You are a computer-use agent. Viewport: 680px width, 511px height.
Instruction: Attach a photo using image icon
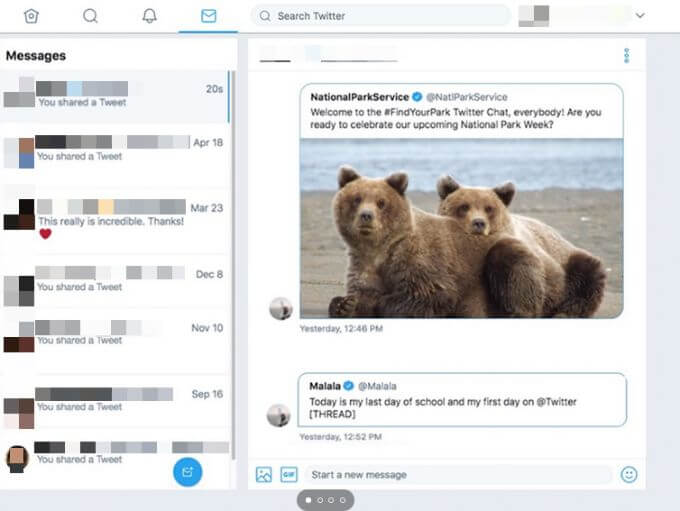(264, 475)
